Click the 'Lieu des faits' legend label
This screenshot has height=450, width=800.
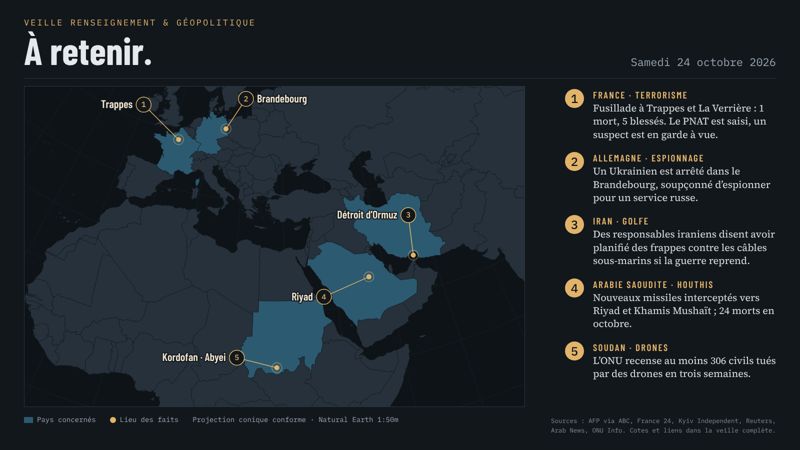pyautogui.click(x=148, y=420)
